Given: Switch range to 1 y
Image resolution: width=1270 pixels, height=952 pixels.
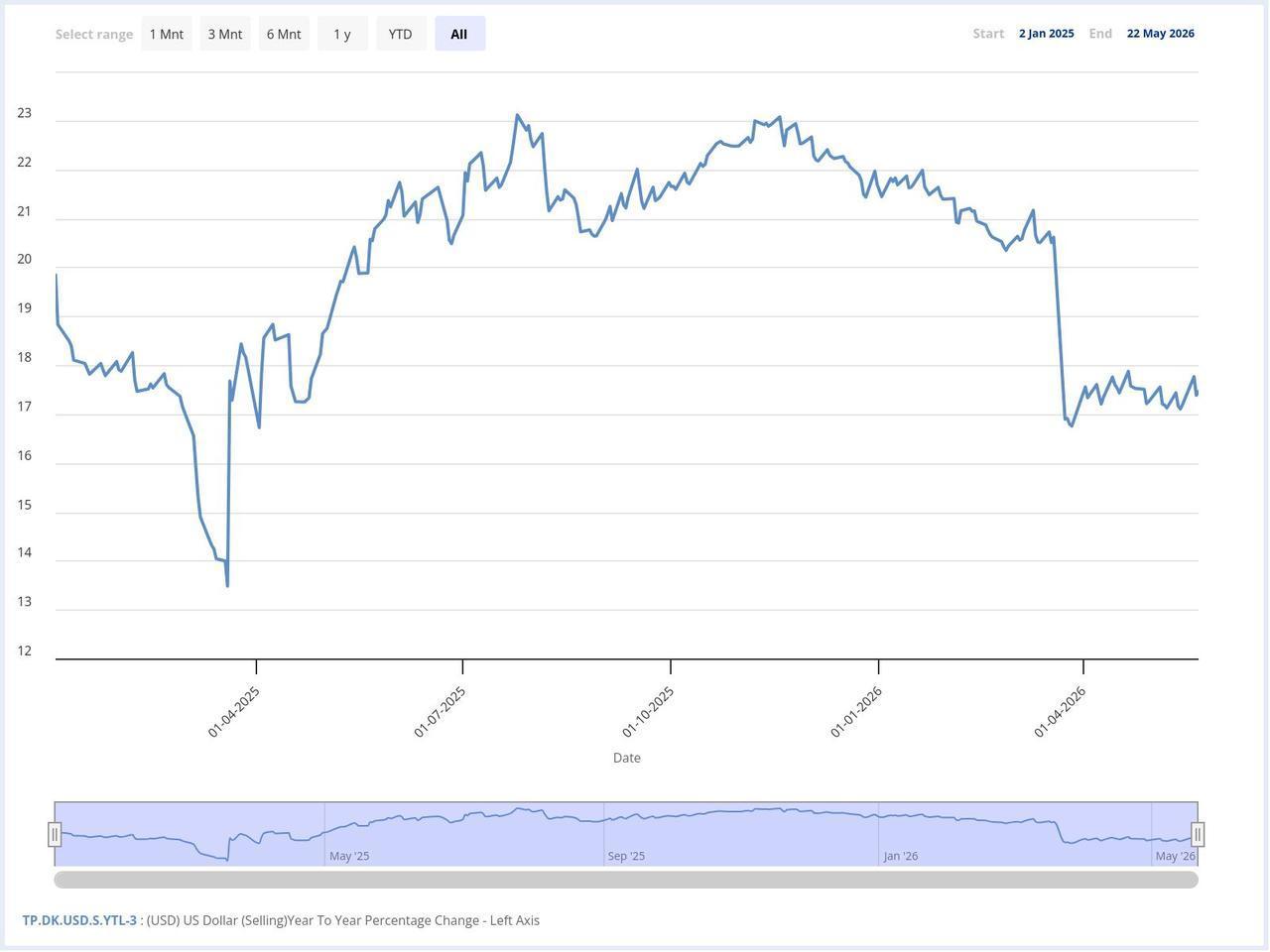Looking at the screenshot, I should click(x=342, y=34).
